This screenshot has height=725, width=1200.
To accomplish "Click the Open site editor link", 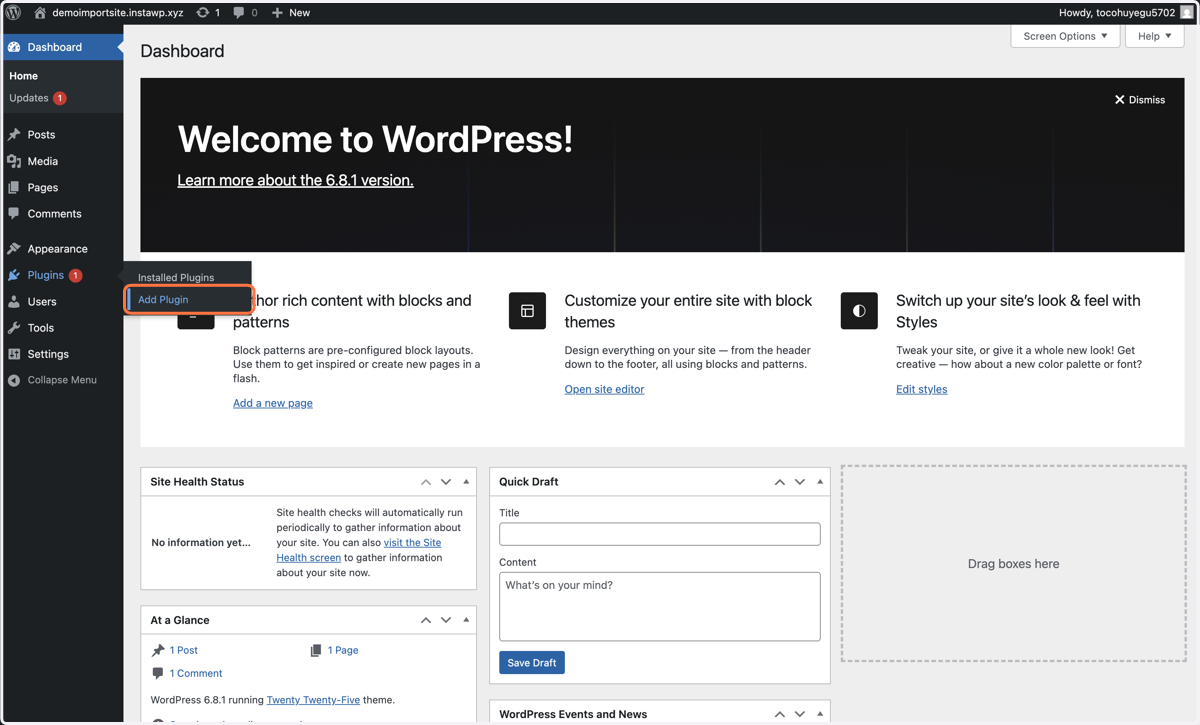I will tap(604, 389).
